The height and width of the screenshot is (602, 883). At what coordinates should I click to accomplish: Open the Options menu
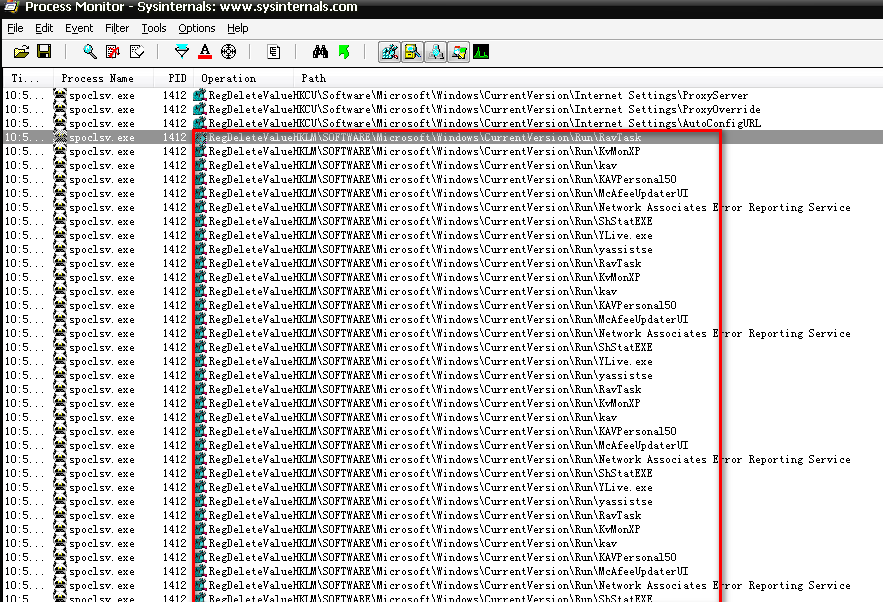[x=197, y=28]
